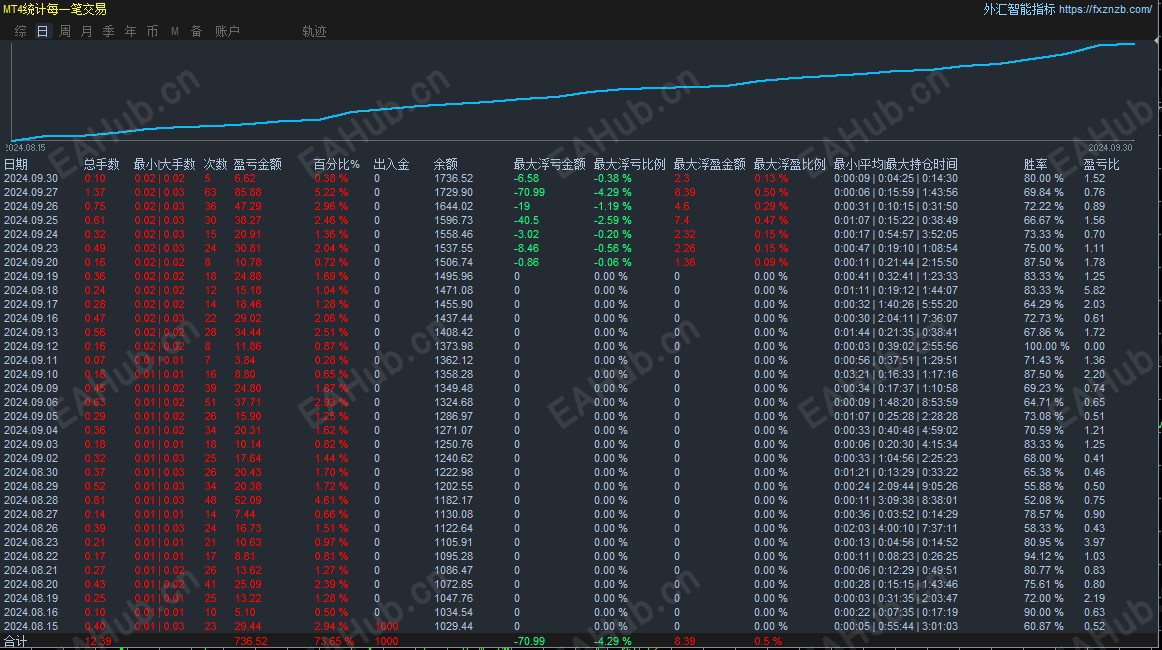1162x650 pixels.
Task: Click total lots 12.39
Action: tap(98, 641)
